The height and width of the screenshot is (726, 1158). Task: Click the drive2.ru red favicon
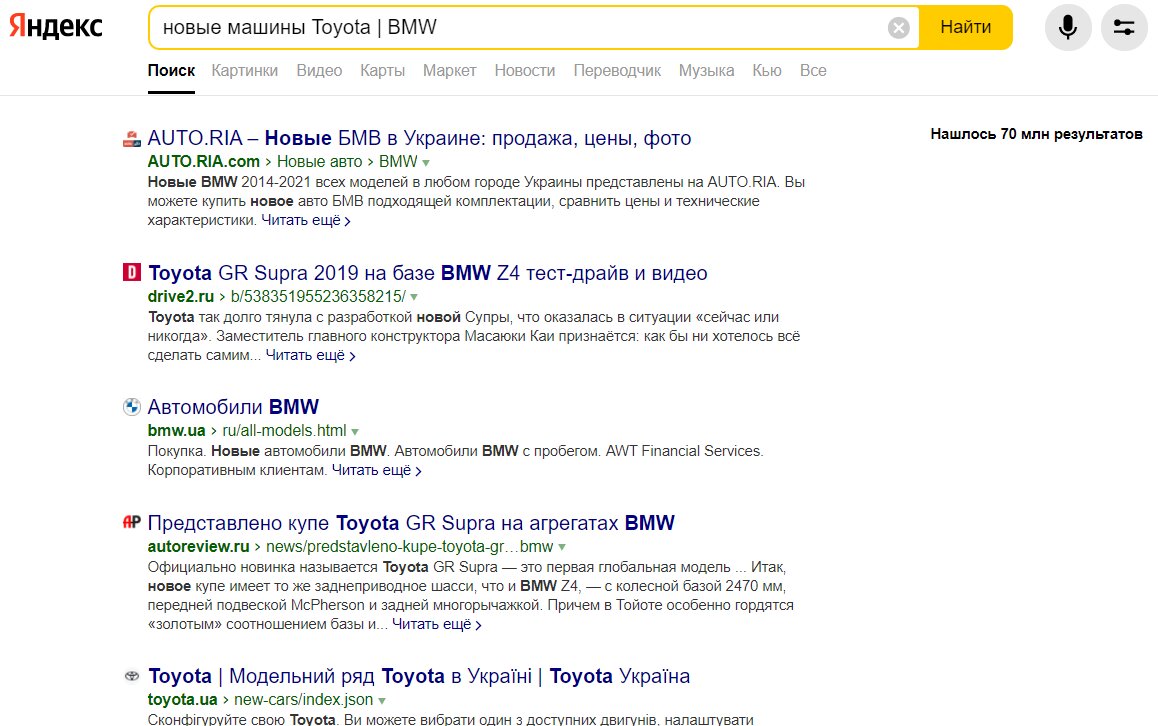131,273
